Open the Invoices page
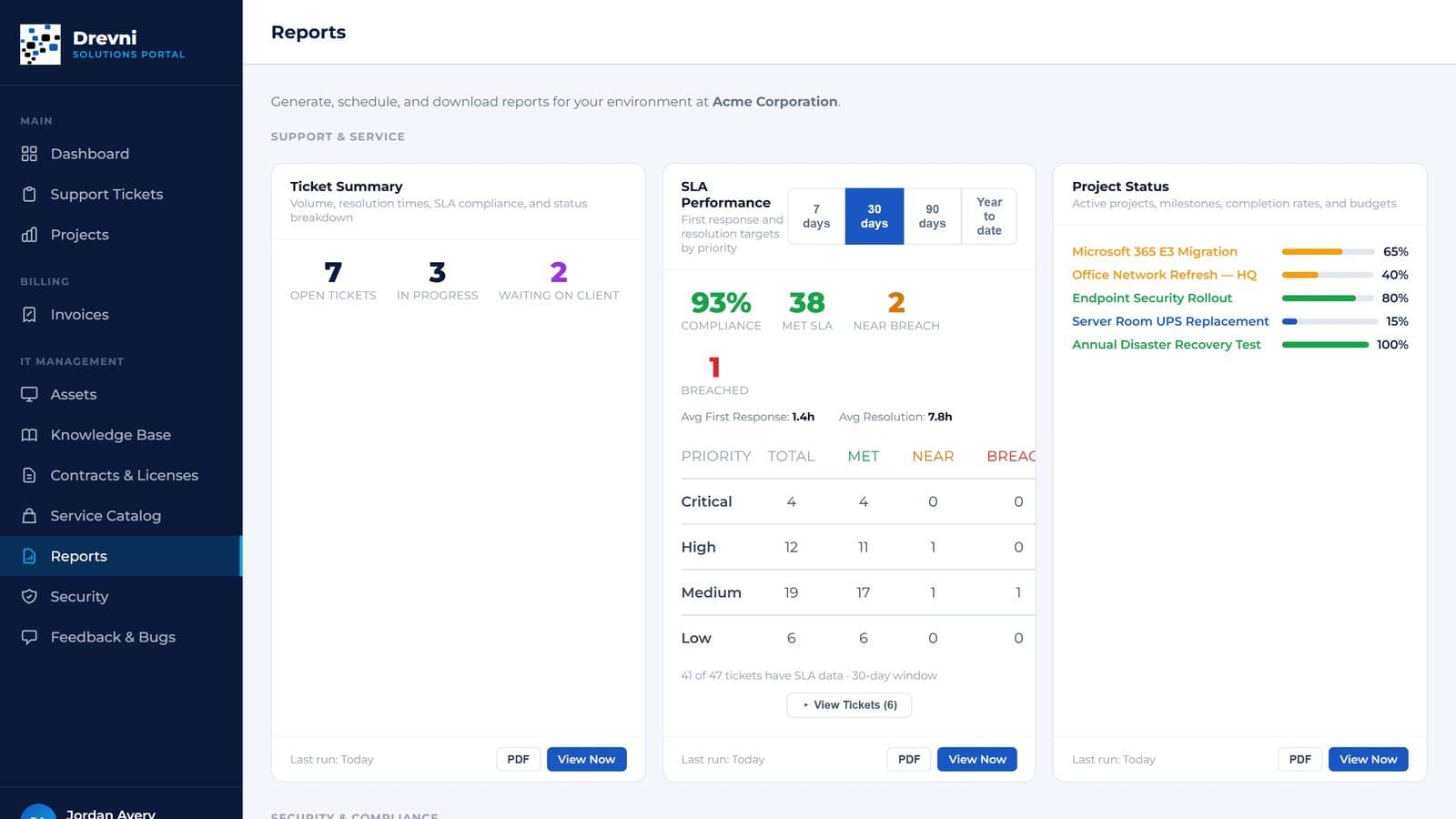Image resolution: width=1456 pixels, height=819 pixels. click(x=121, y=315)
